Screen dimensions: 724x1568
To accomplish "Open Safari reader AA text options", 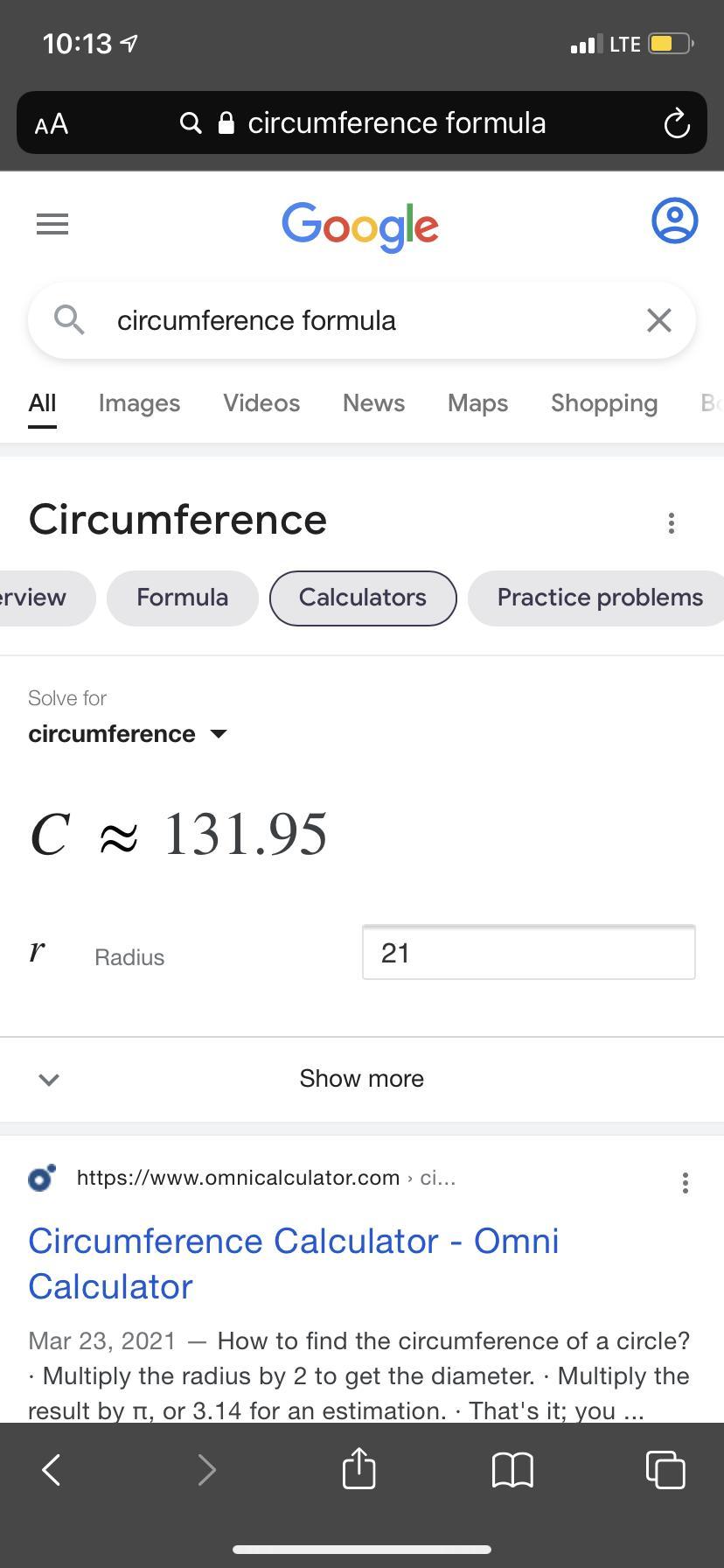I will tap(52, 123).
